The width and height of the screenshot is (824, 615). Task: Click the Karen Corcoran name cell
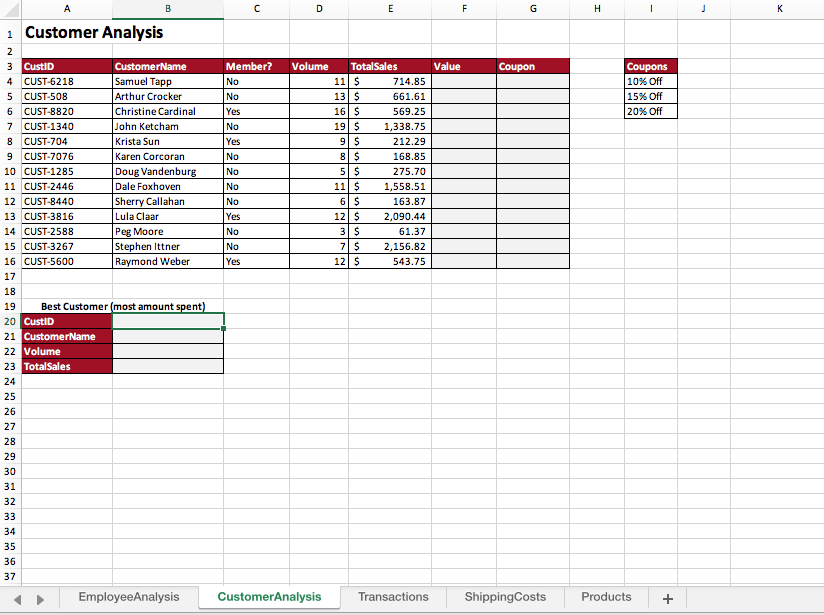click(x=168, y=156)
